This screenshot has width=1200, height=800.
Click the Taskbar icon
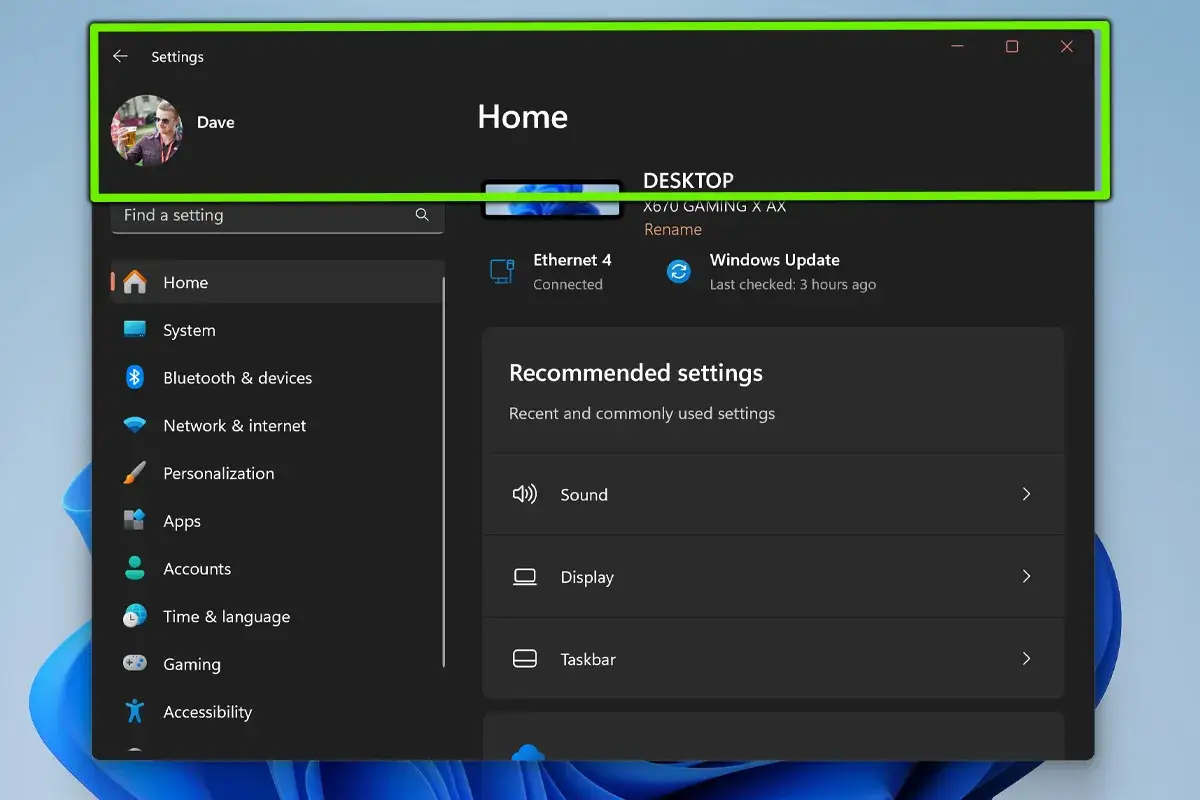525,659
